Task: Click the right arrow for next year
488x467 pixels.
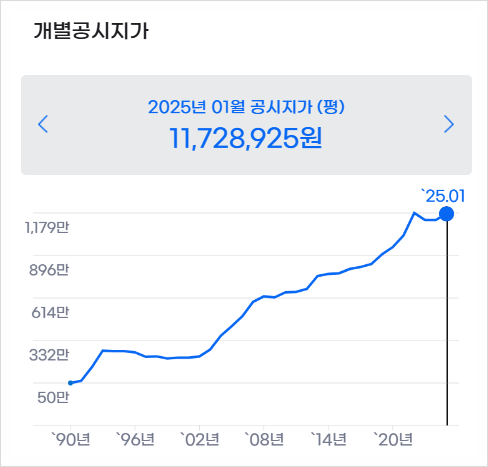Action: [449, 124]
